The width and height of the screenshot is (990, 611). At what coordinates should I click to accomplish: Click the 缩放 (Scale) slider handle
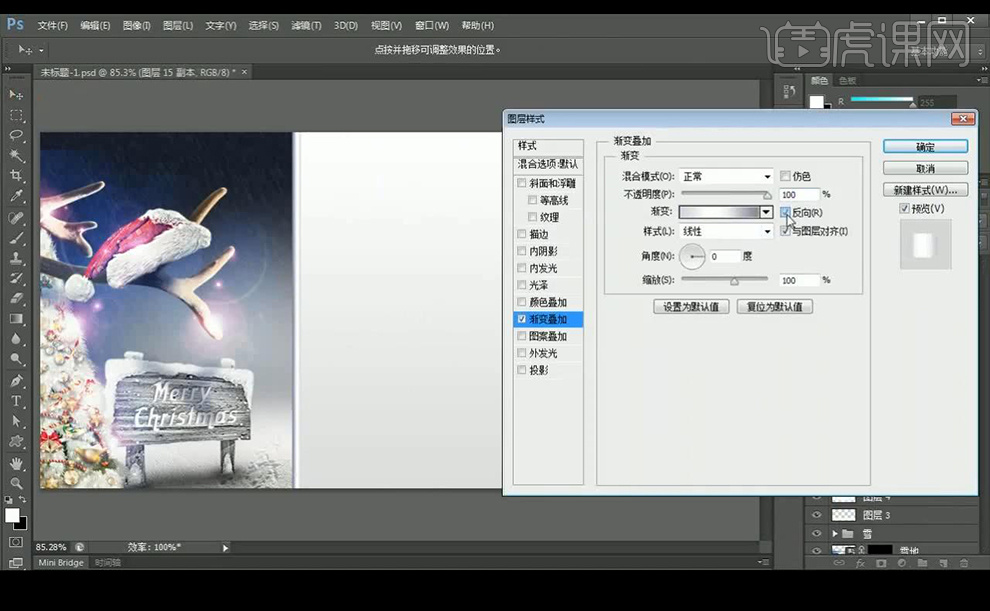[x=734, y=282]
